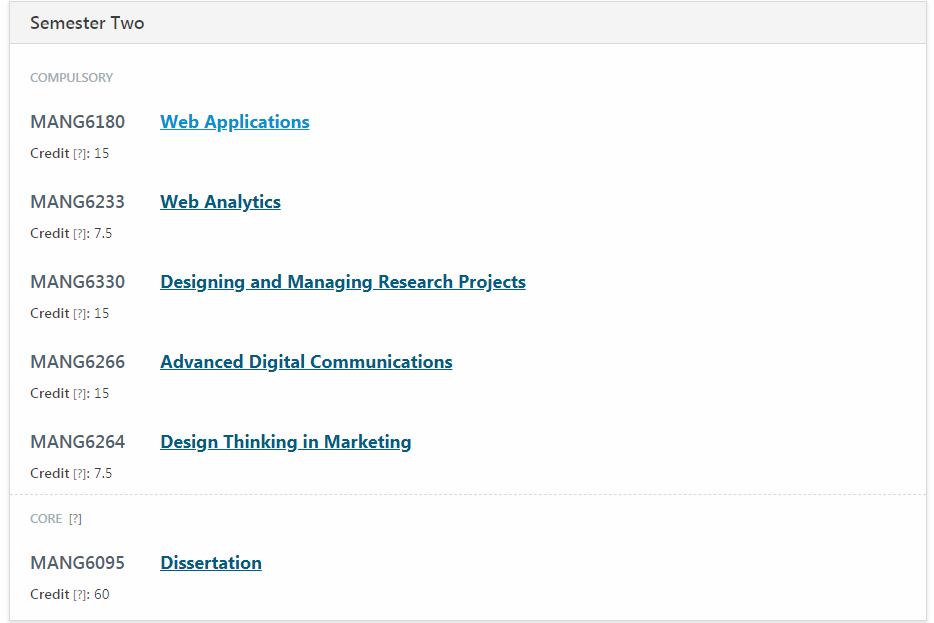Select the MANG6095 module code text
934x623 pixels.
pos(77,563)
